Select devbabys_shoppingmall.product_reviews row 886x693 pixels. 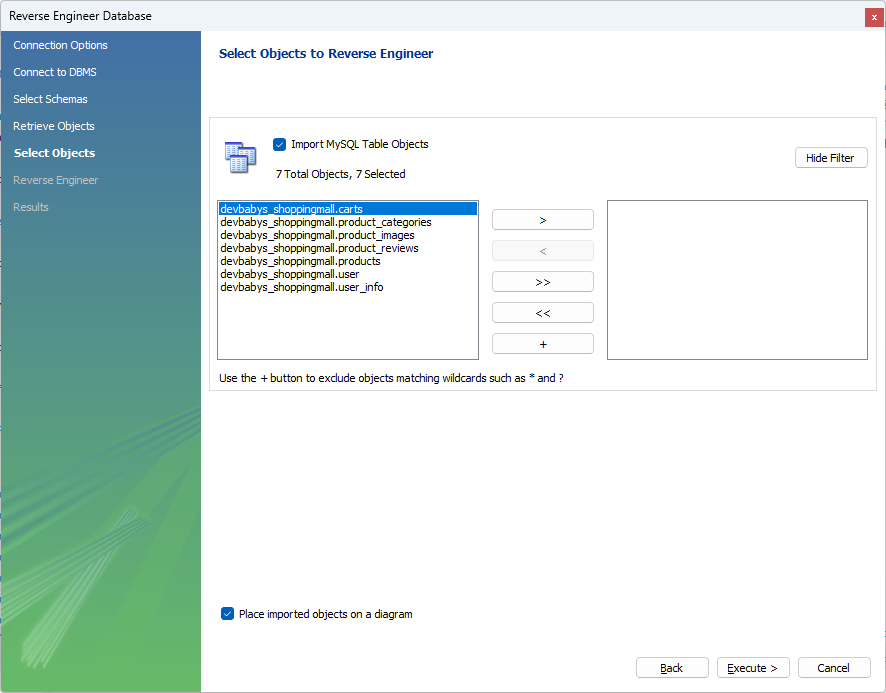pyautogui.click(x=348, y=248)
